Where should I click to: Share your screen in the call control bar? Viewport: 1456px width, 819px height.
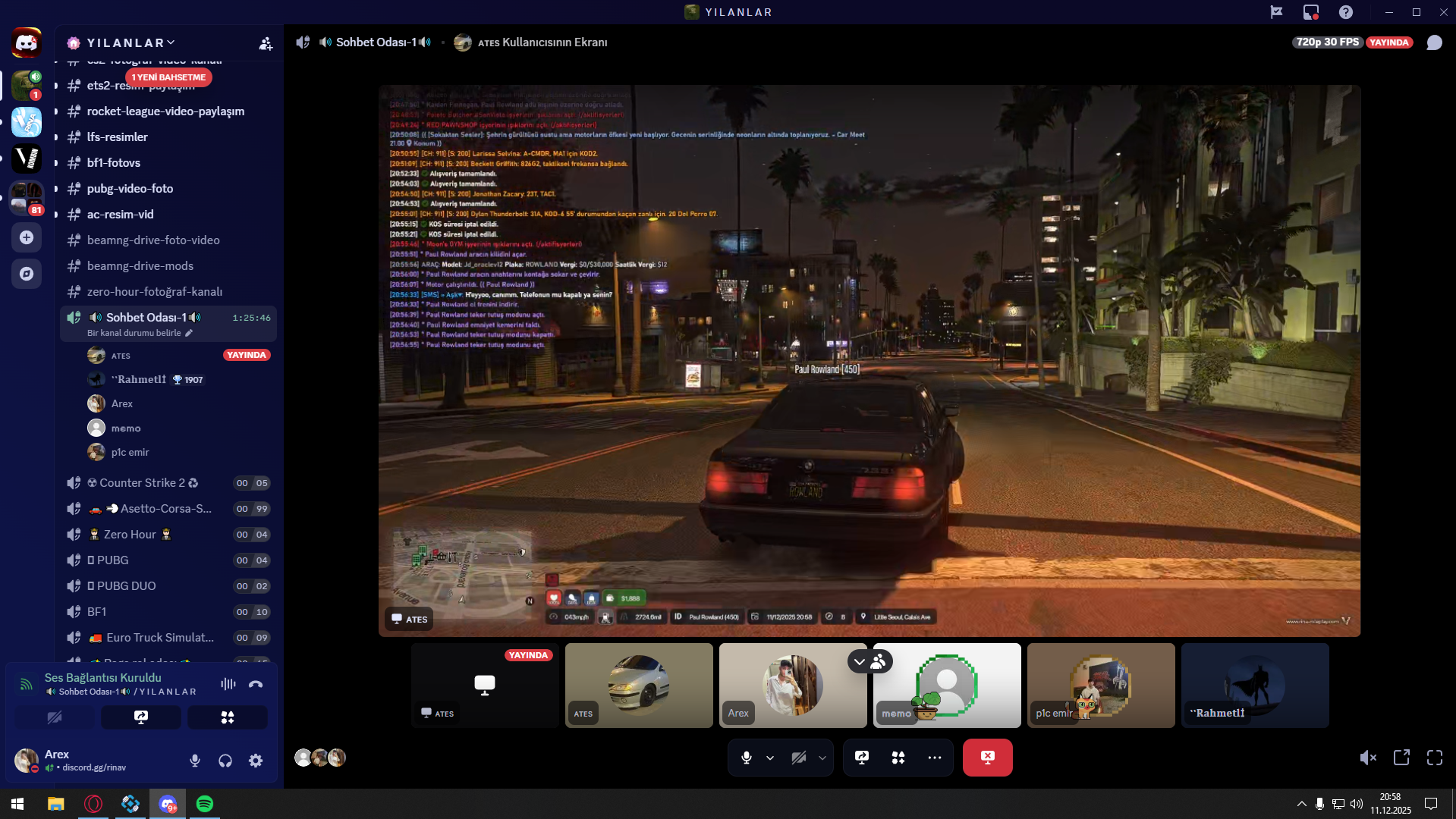coord(862,758)
